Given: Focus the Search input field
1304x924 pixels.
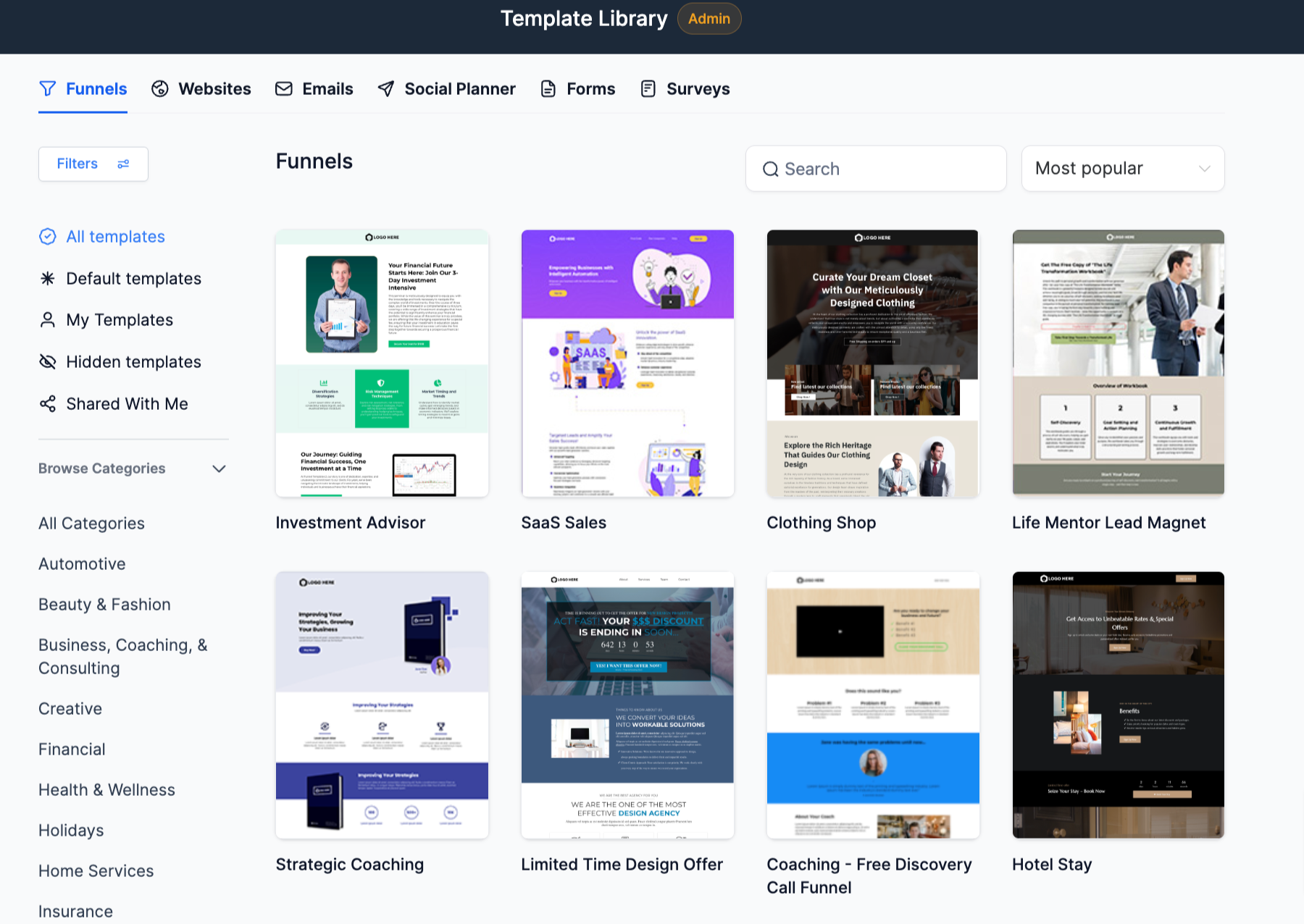Looking at the screenshot, I should [876, 169].
